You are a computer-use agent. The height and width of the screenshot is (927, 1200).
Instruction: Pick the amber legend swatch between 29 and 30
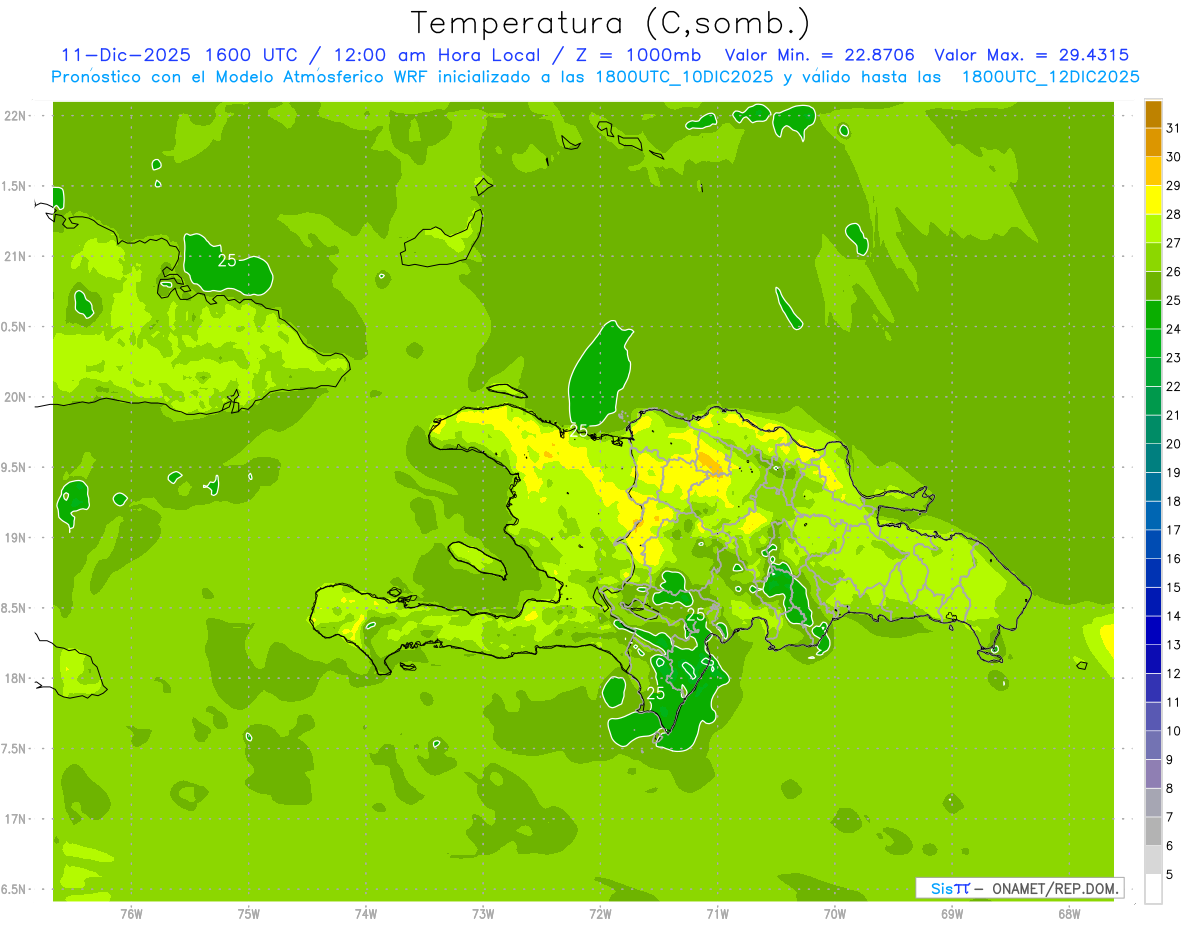pos(1153,171)
